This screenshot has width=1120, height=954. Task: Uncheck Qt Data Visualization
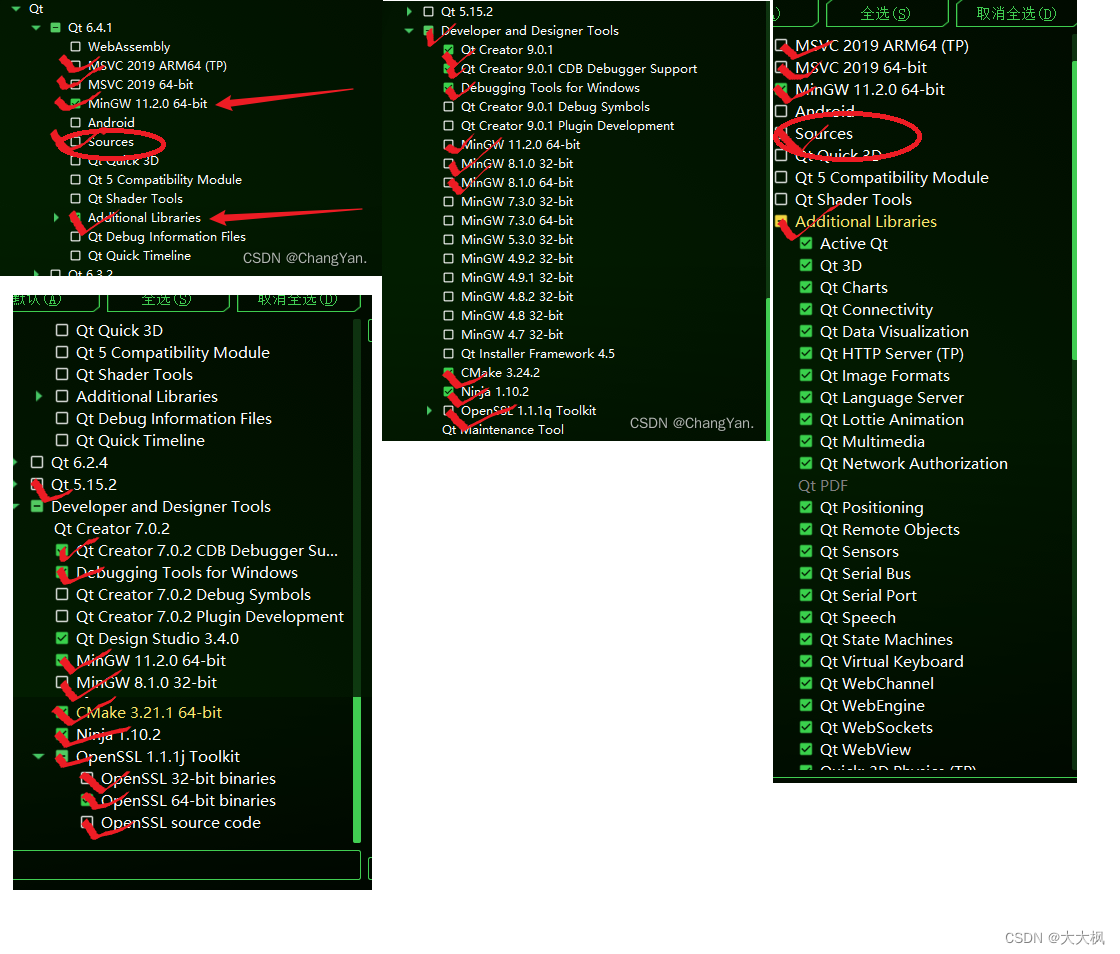coord(806,331)
